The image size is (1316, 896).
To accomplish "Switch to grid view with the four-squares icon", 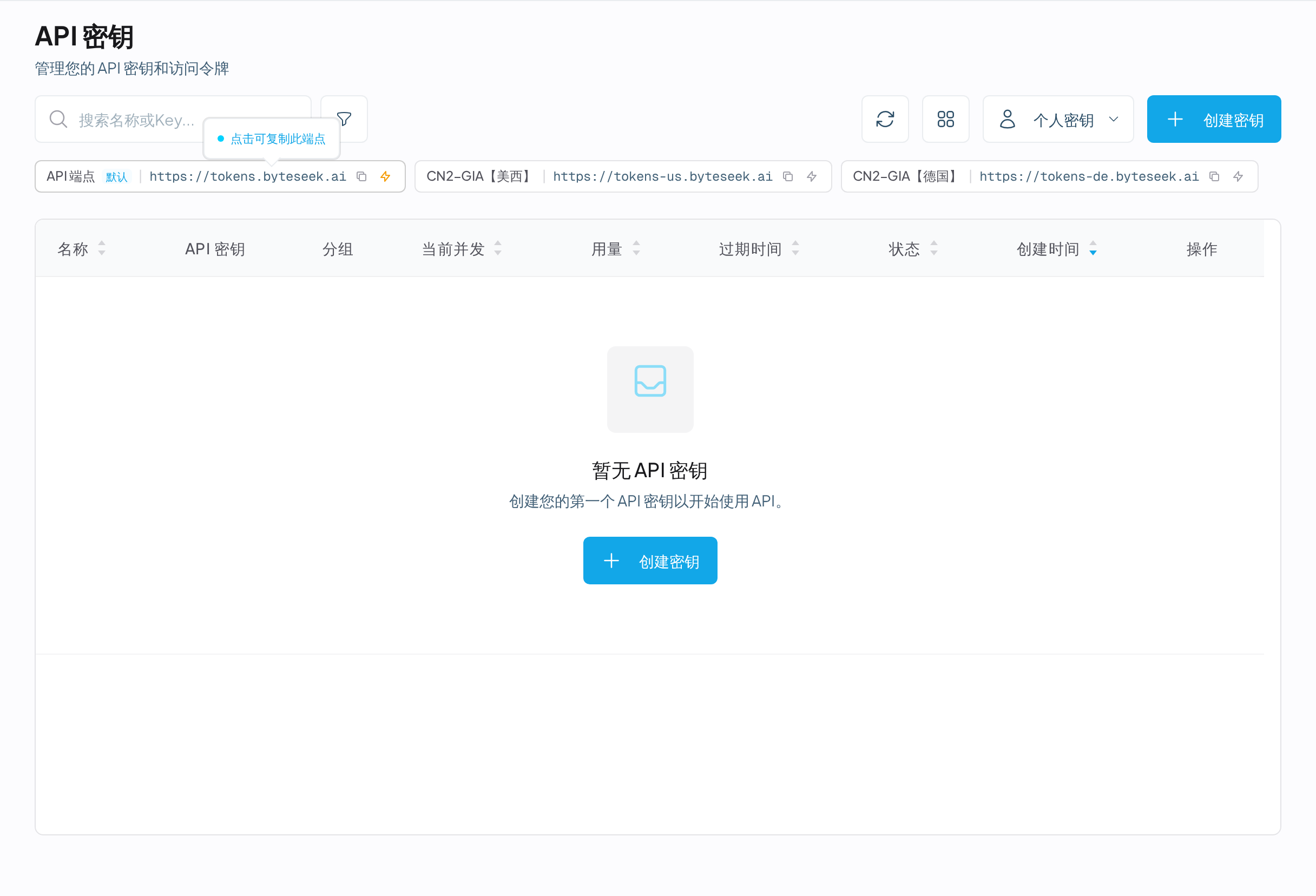I will point(945,119).
